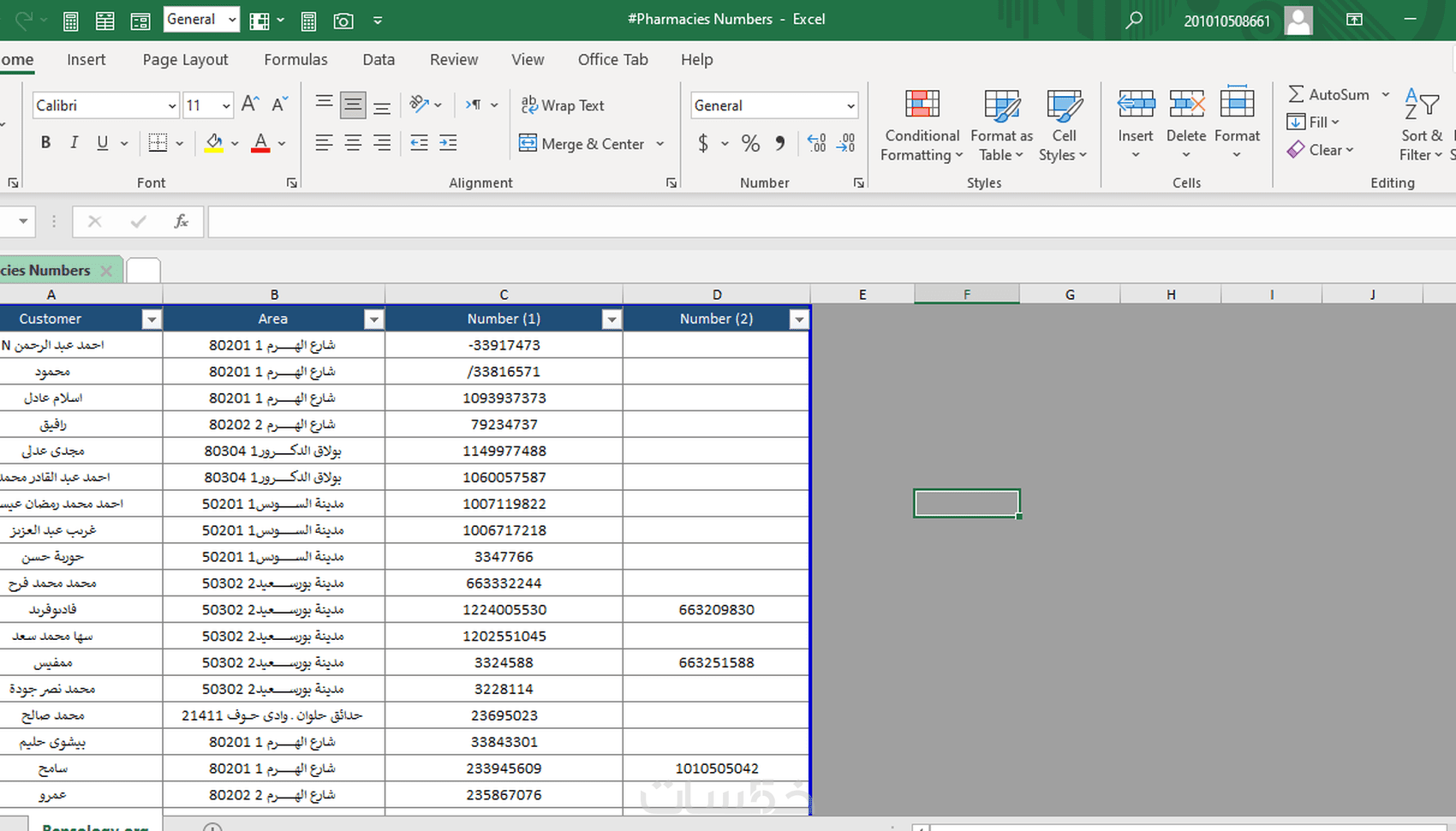Open the General number format dropdown
This screenshot has width=1456, height=831.
pyautogui.click(x=850, y=105)
